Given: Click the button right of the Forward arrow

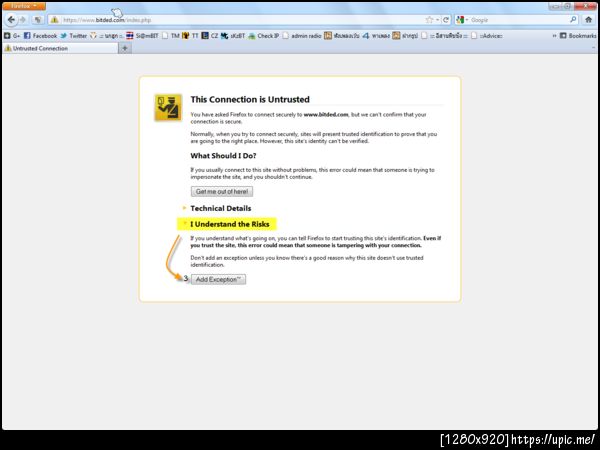Looking at the screenshot, I should (38, 20).
